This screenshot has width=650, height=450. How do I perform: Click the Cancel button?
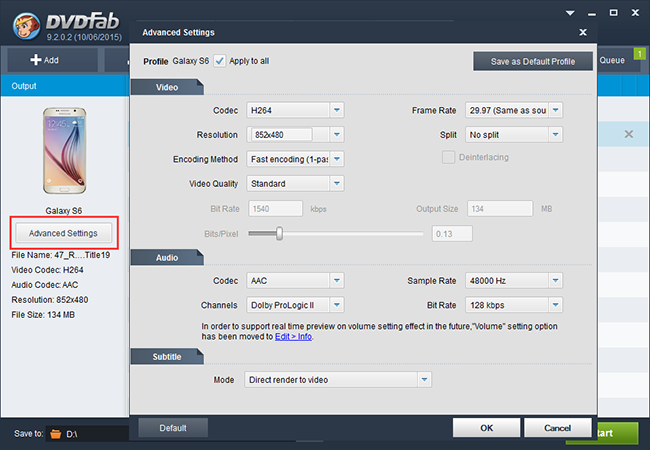[x=558, y=428]
